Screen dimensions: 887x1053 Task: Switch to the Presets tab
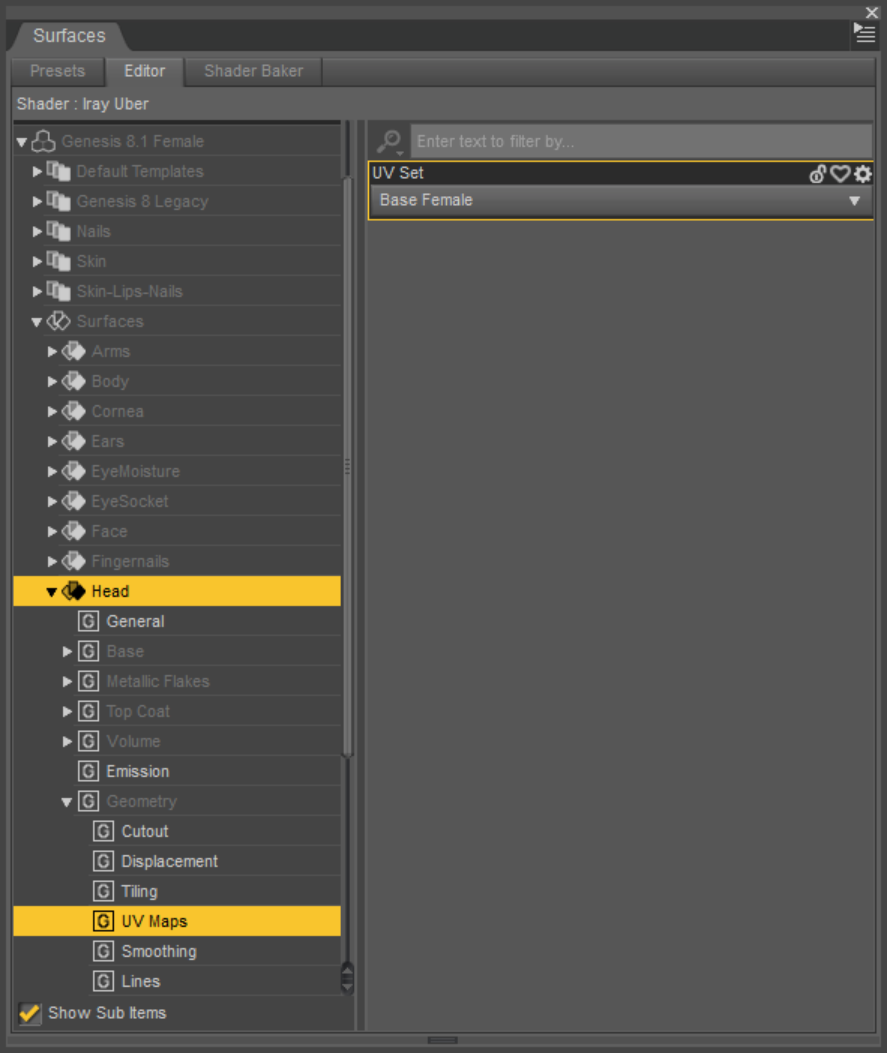(x=58, y=71)
